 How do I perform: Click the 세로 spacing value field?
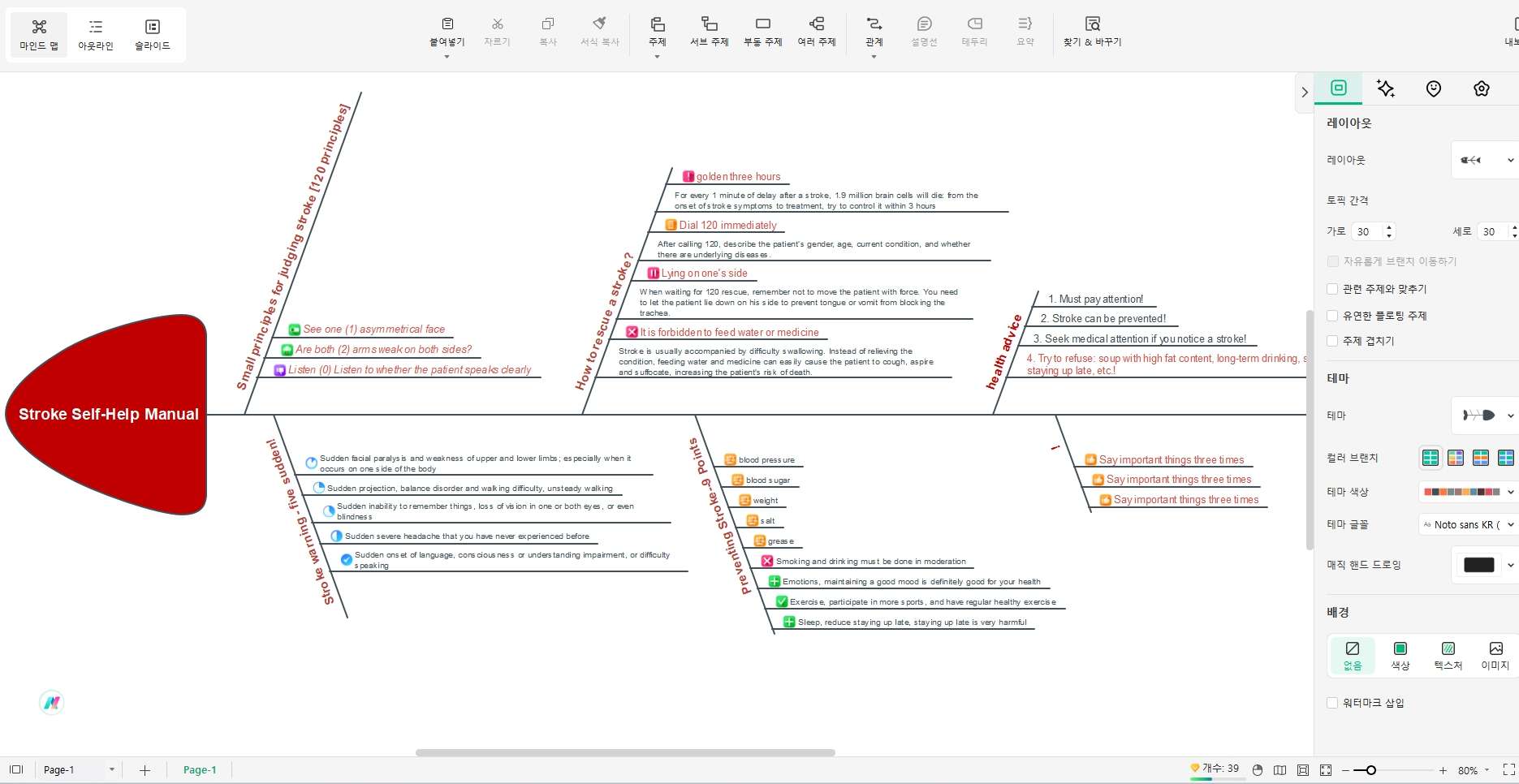[1493, 231]
